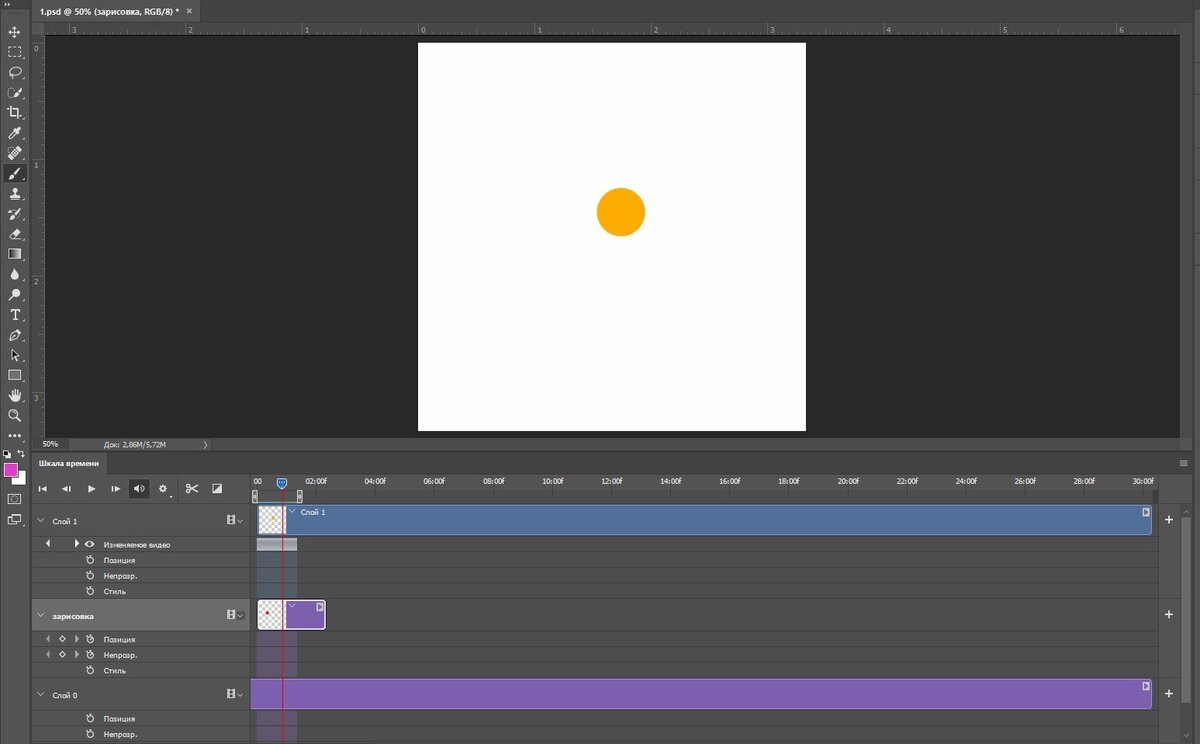Select the Move tool
Screen dimensions: 1200x744
pyautogui.click(x=15, y=32)
